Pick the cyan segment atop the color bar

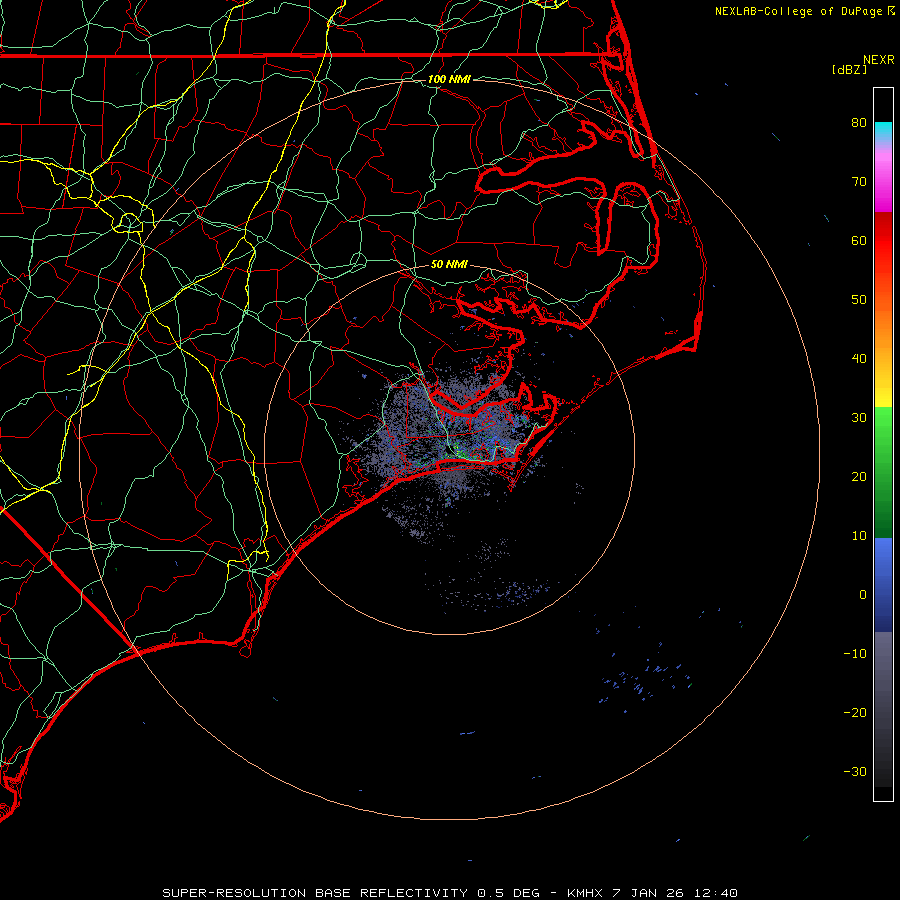coord(883,131)
